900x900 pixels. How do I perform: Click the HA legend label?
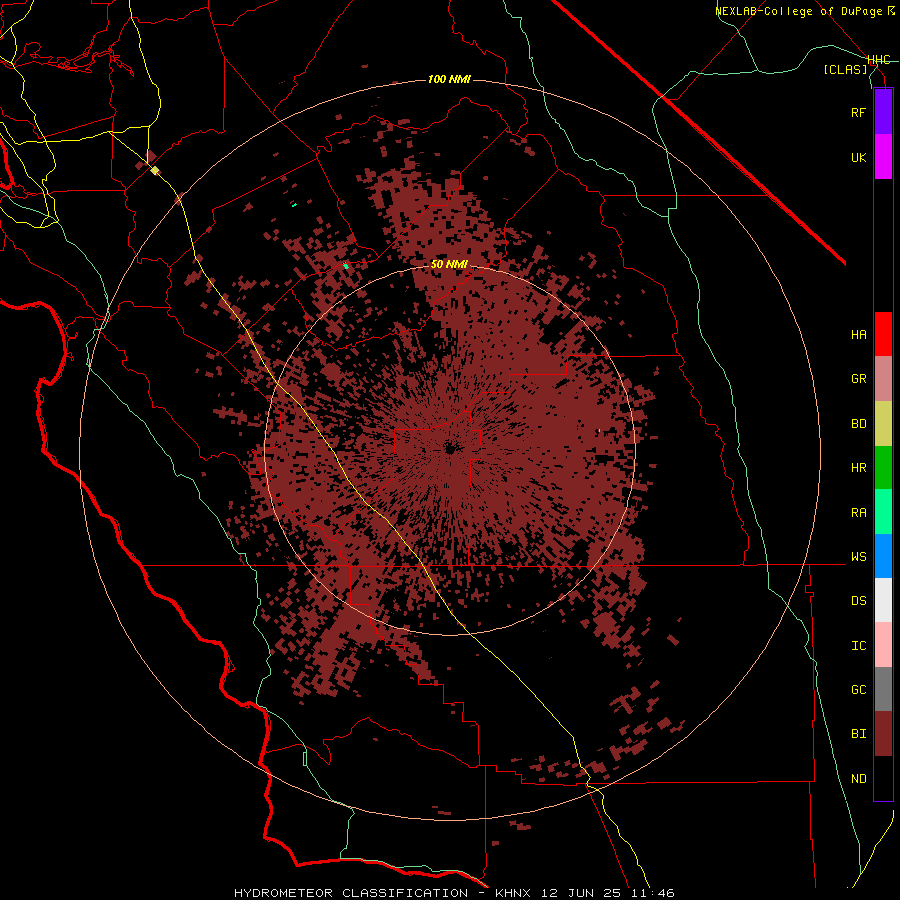coord(859,335)
